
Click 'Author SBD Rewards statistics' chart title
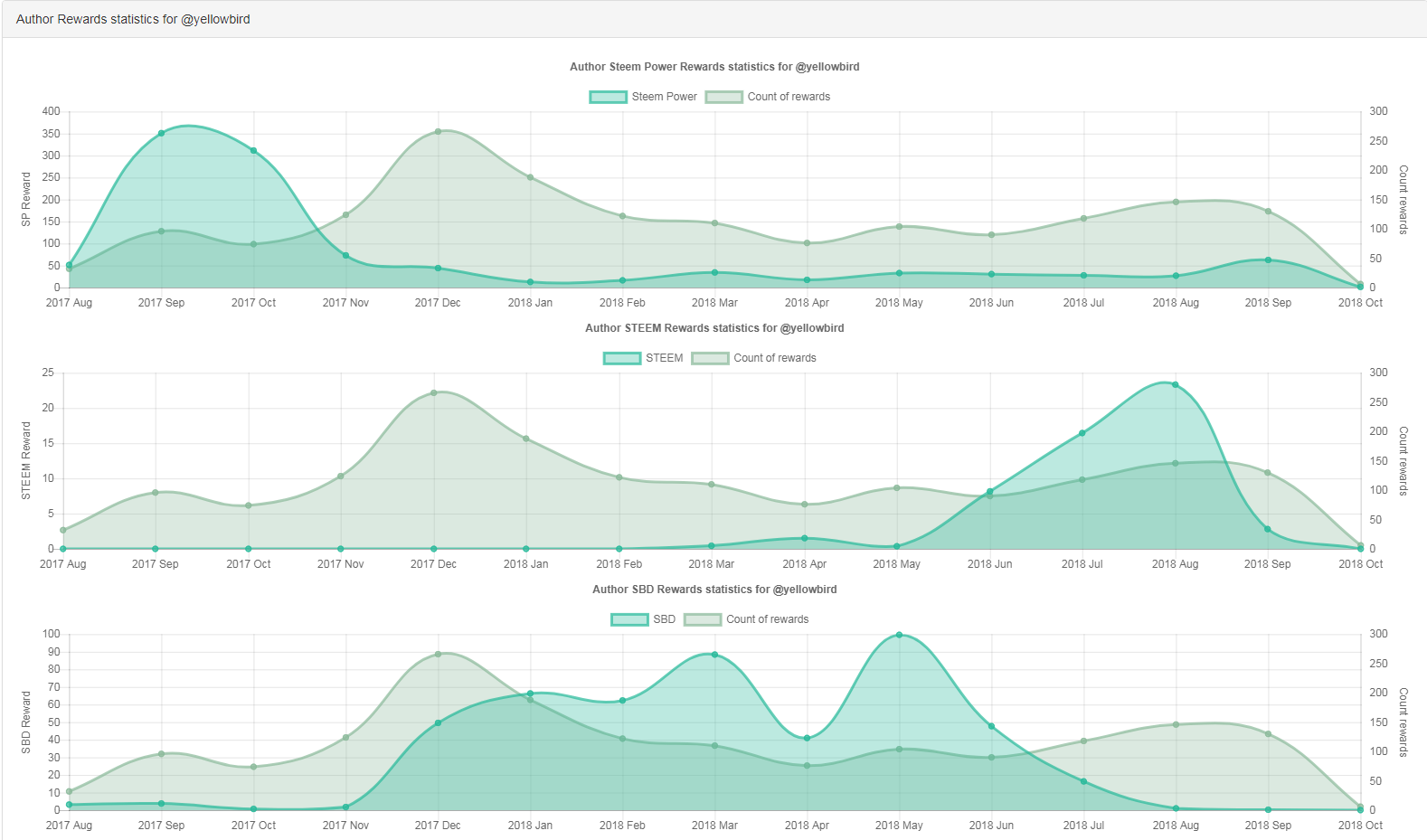(714, 590)
